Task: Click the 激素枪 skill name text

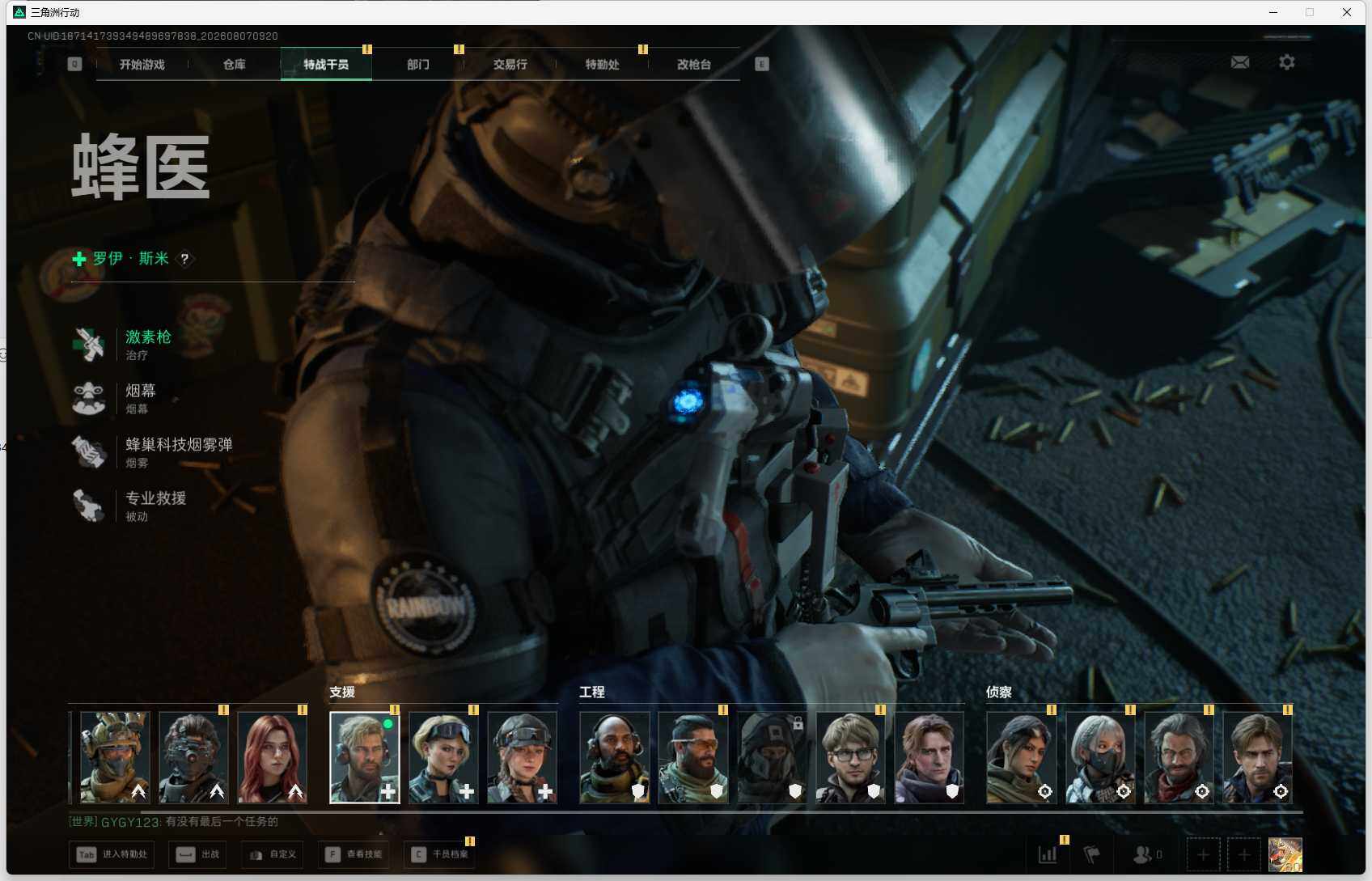Action: tap(148, 337)
